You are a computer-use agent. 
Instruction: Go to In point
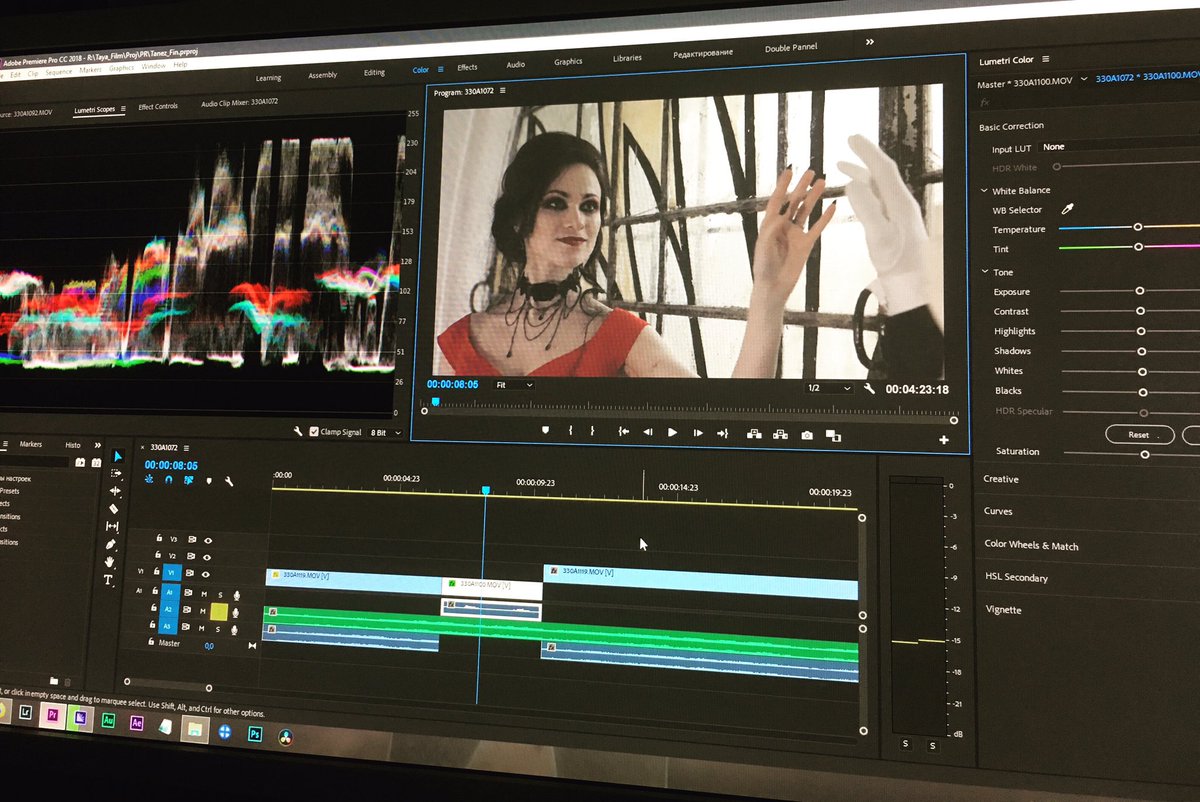coord(623,432)
